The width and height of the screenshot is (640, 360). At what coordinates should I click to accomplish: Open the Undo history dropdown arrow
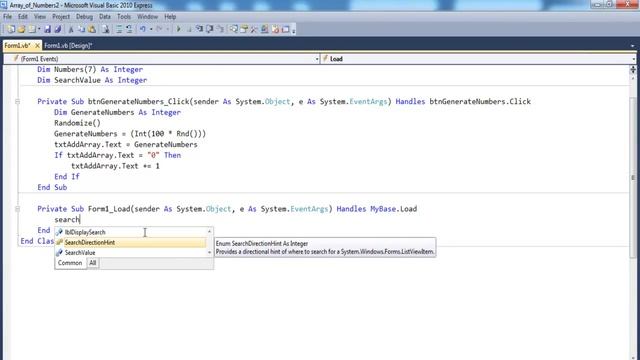(151, 29)
